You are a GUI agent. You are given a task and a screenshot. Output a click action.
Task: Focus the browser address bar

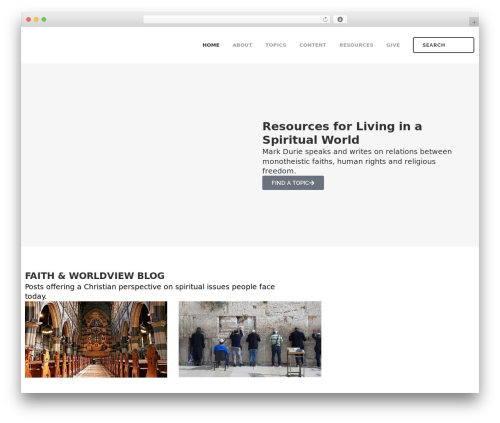(x=237, y=20)
